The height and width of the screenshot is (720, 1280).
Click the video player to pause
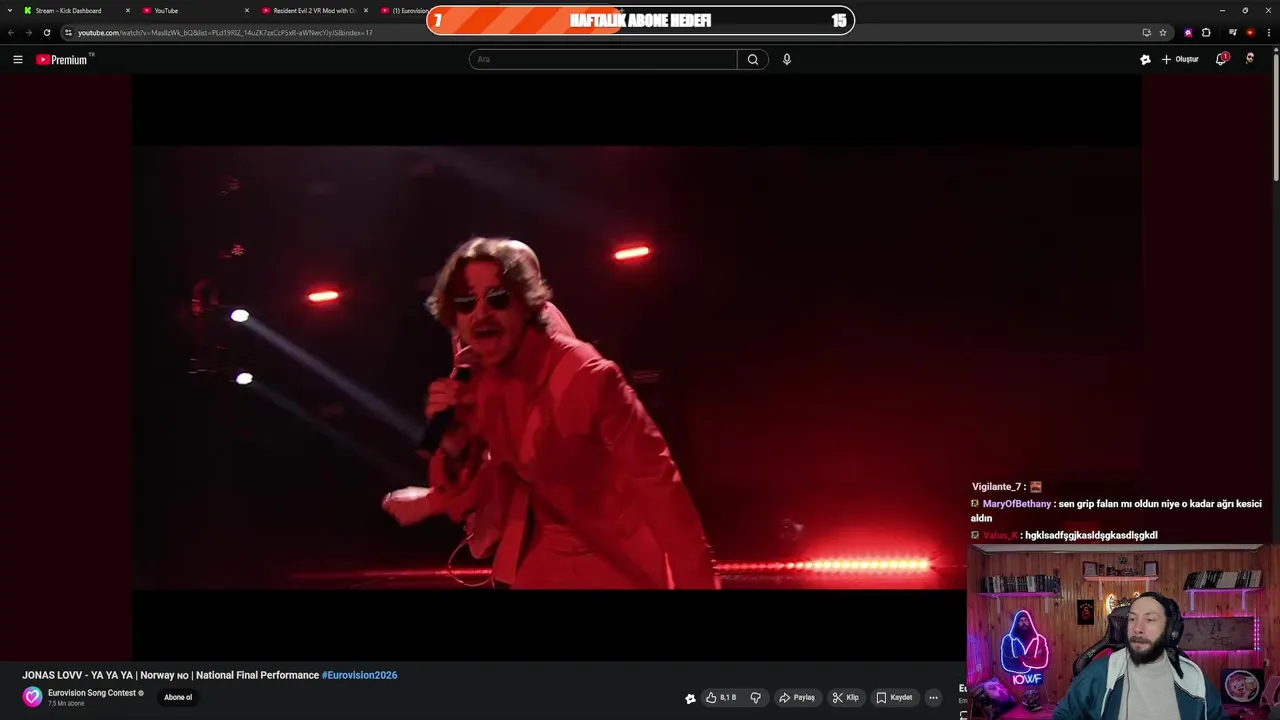pos(637,367)
